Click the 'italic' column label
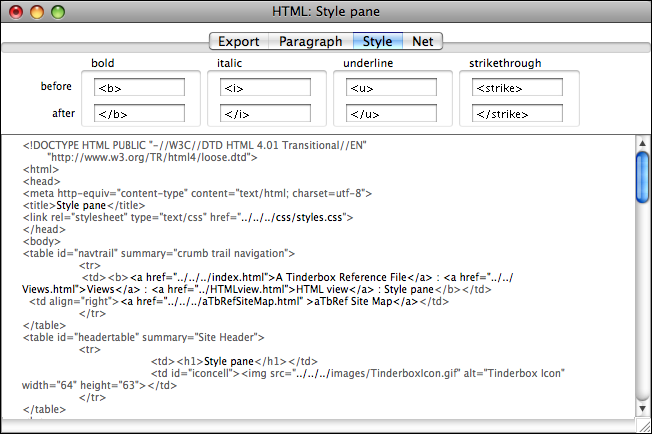 click(229, 63)
